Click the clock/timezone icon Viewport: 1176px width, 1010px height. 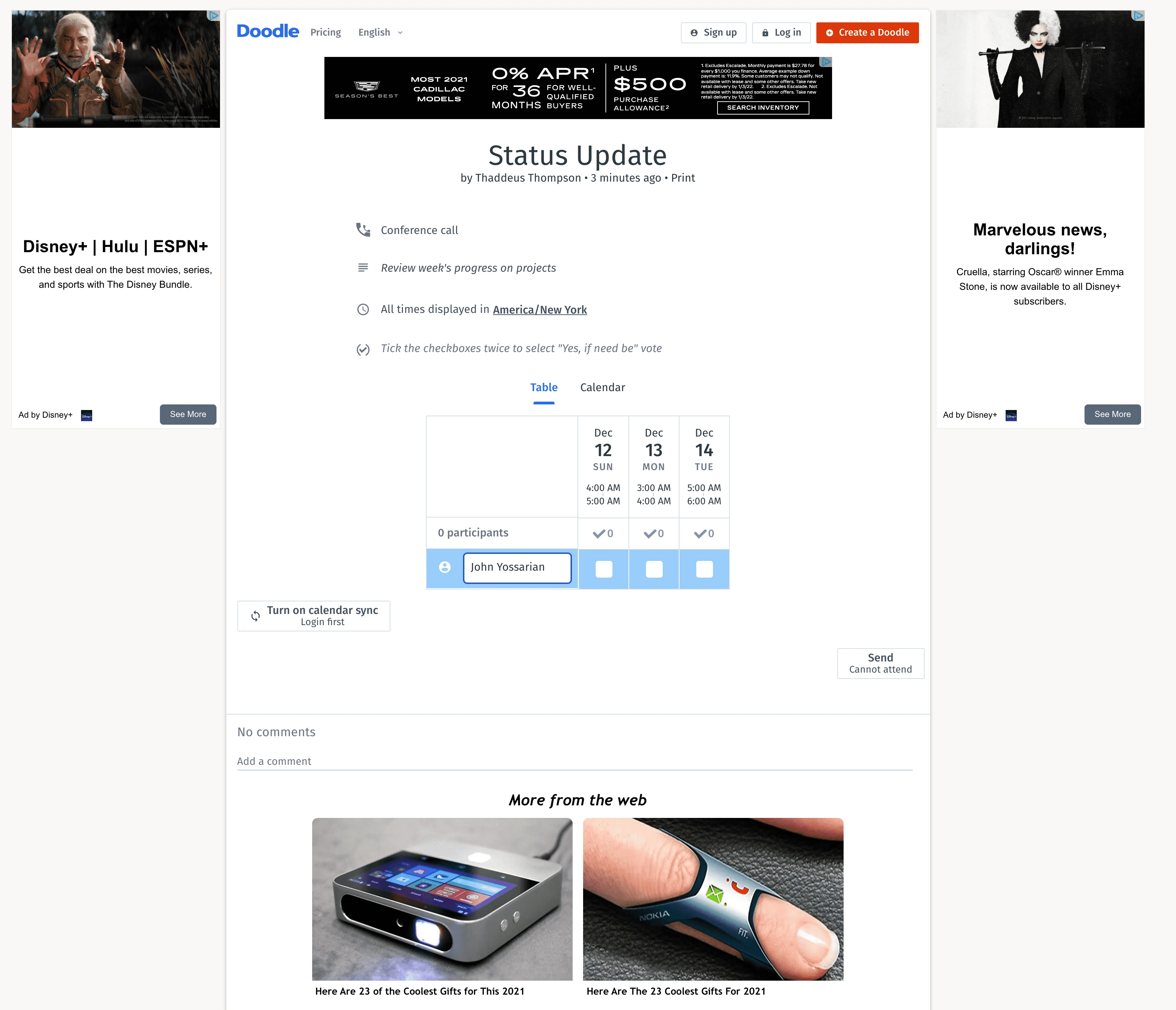click(363, 308)
